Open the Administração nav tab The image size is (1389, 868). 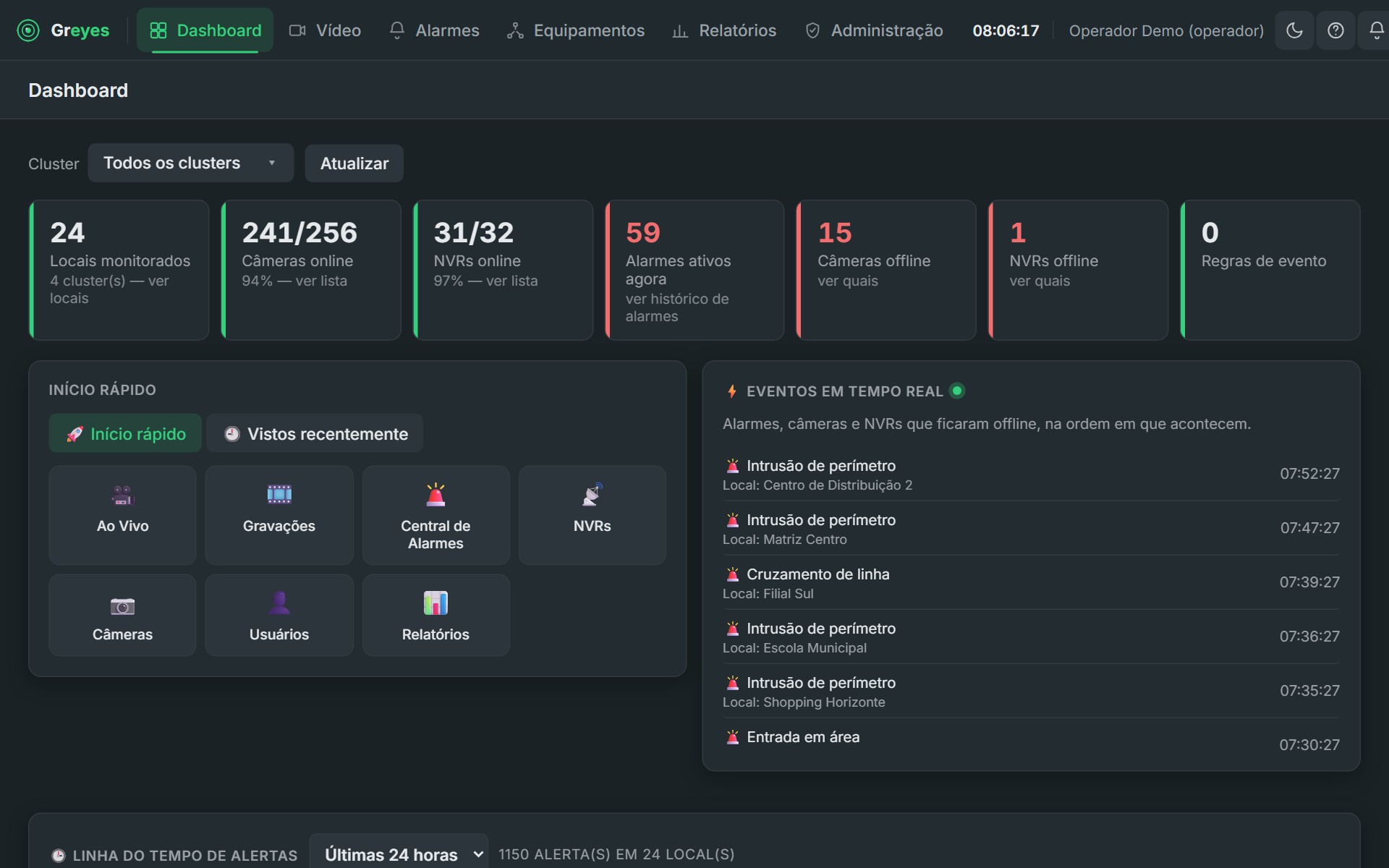click(874, 30)
